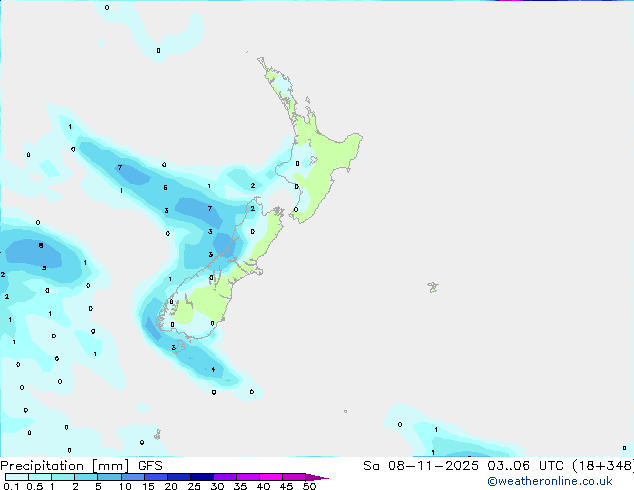Click the 20–25 mm legend color swatch
Image resolution: width=634 pixels, height=490 pixels.
178,477
